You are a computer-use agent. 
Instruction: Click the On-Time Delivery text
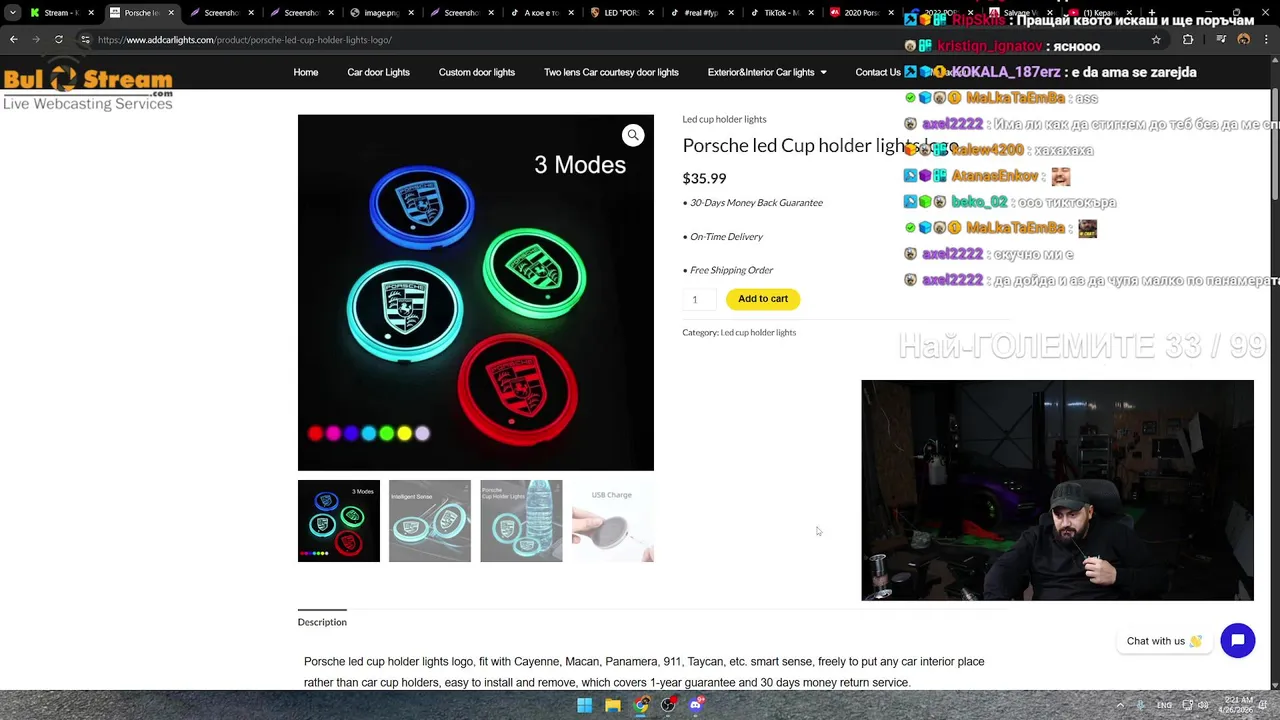[x=726, y=236]
